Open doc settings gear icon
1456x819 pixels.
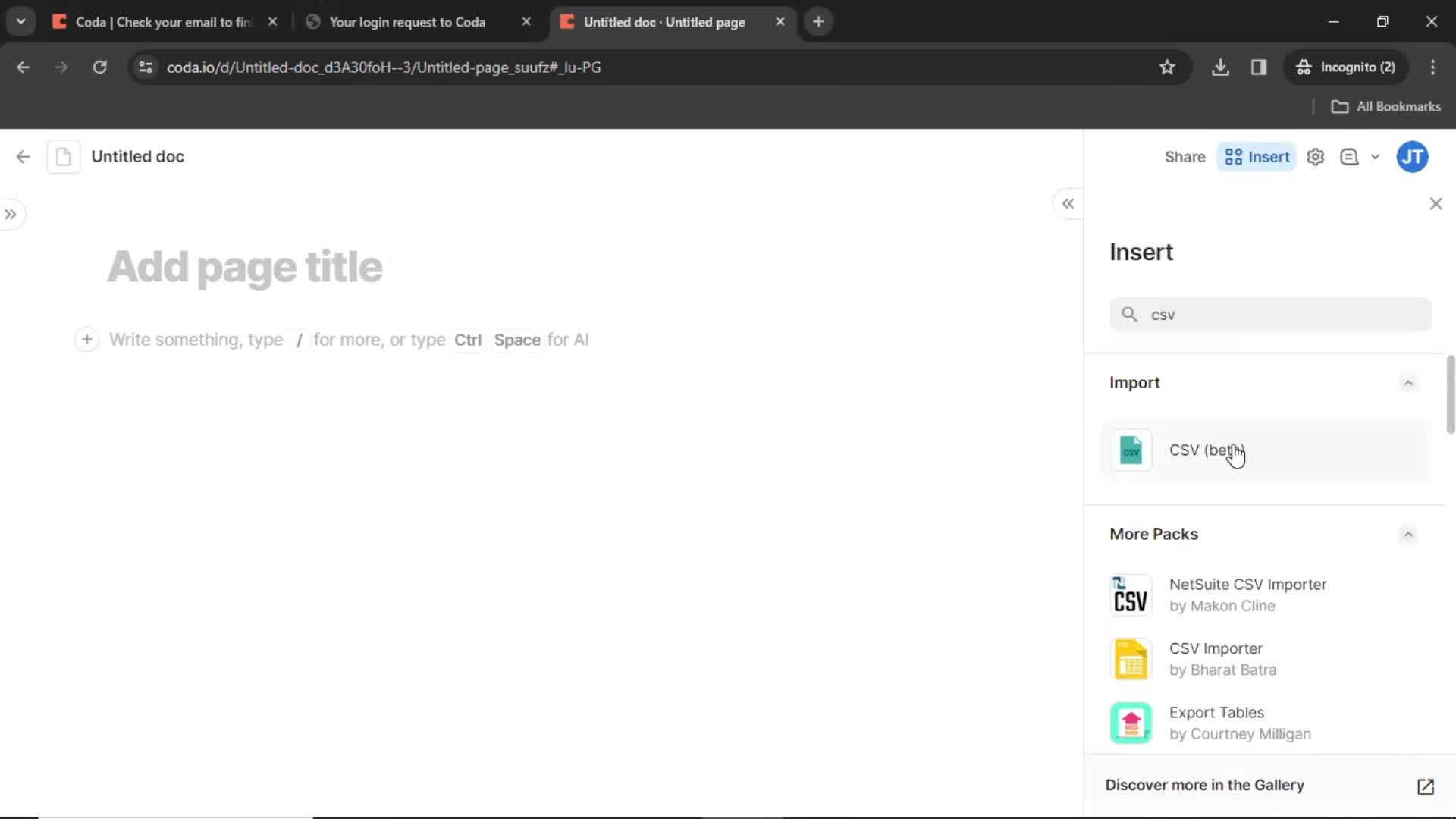(x=1316, y=157)
